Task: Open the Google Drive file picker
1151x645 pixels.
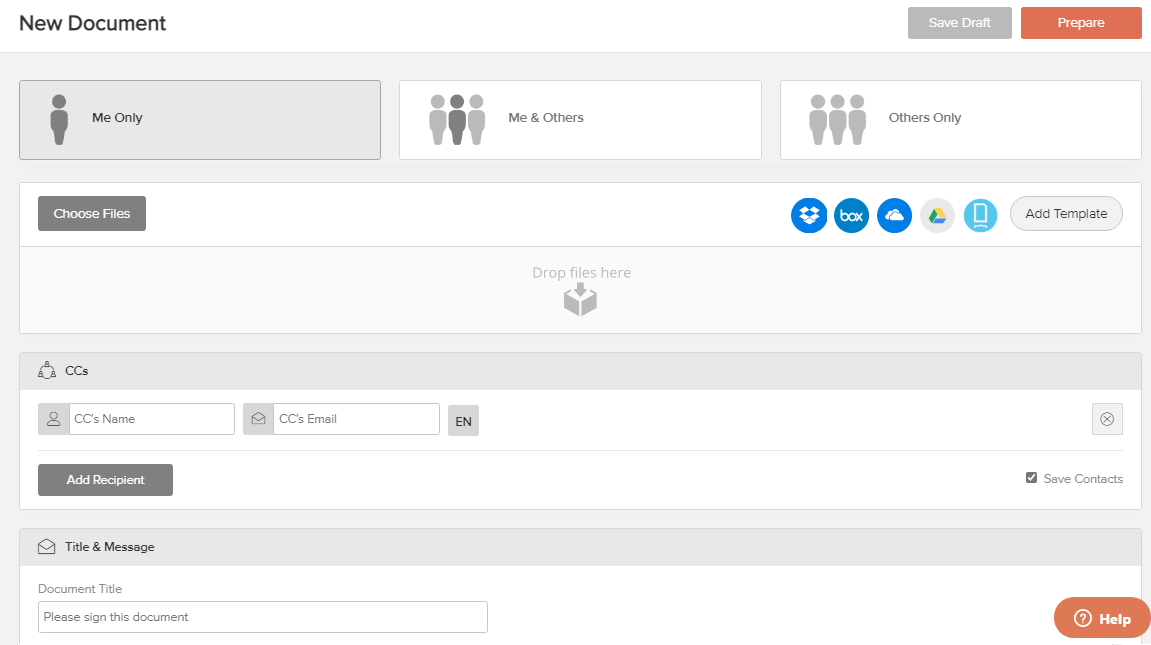Action: tap(937, 215)
